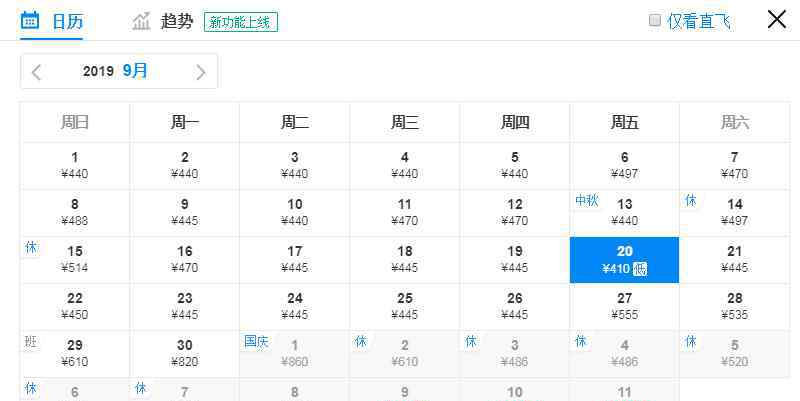Select September 1 priced ¥440
Viewport: 800px width, 401px height.
pos(74,166)
